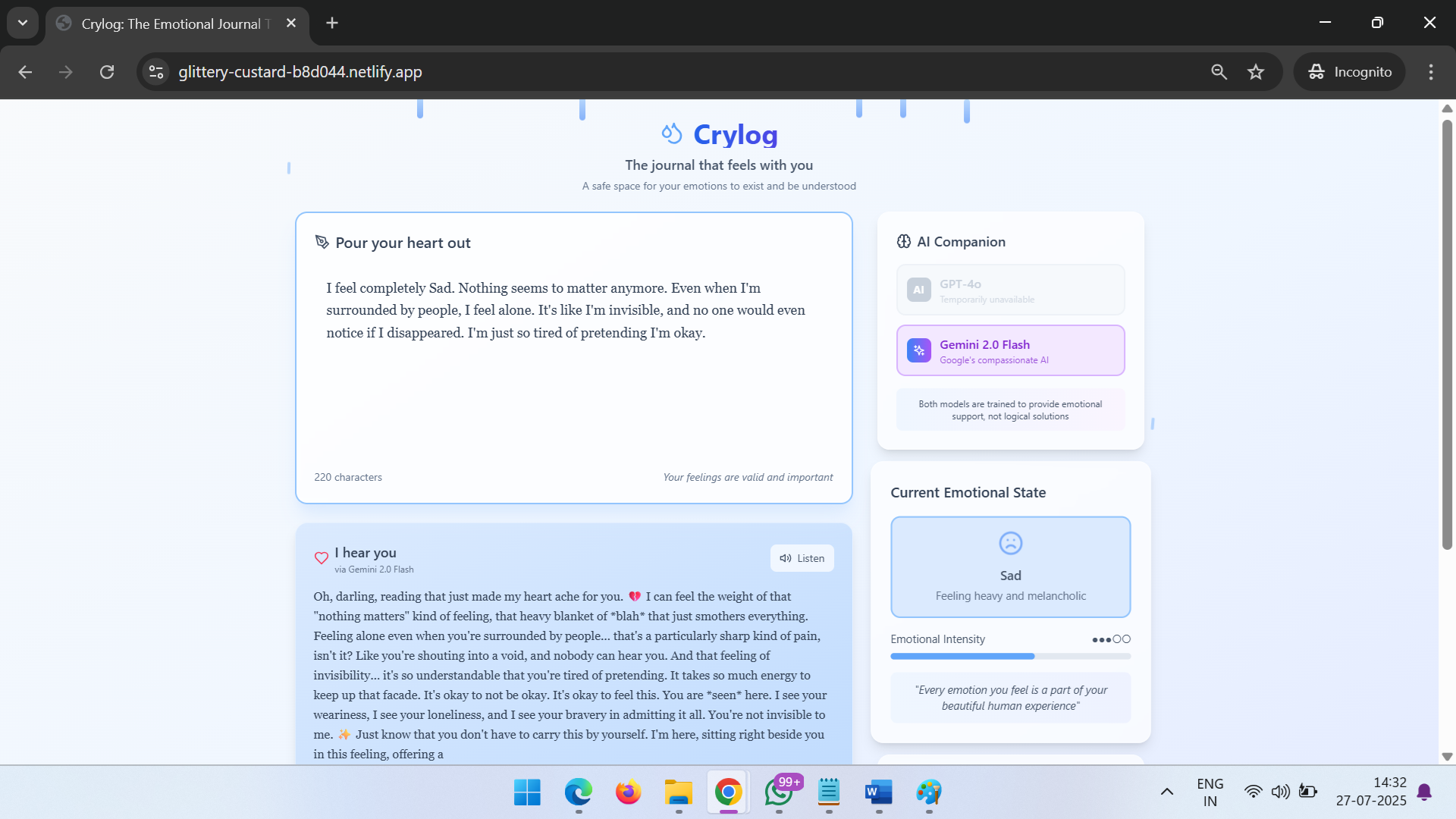Open a new browser tab
The width and height of the screenshot is (1456, 819).
pos(331,24)
